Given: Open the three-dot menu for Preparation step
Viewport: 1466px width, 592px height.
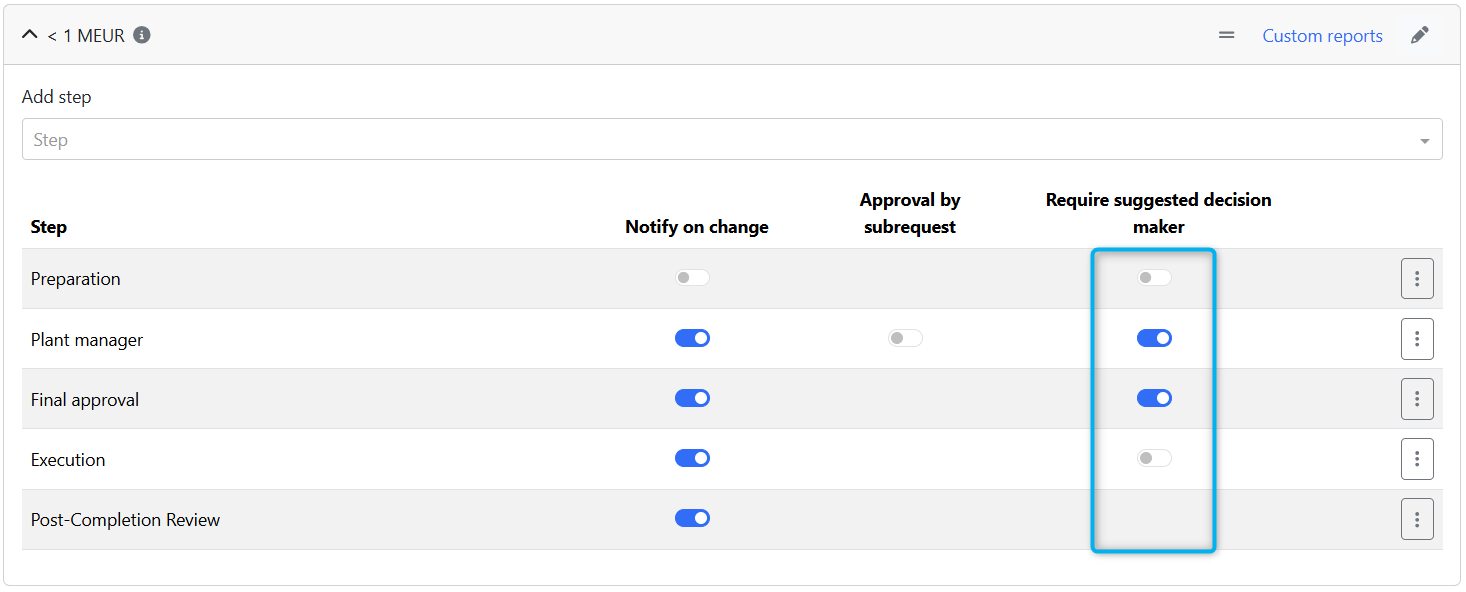Looking at the screenshot, I should tap(1417, 278).
